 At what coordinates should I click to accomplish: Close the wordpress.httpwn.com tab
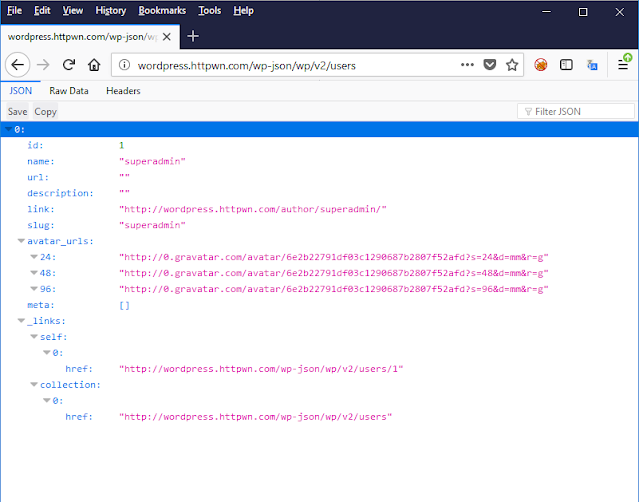tap(167, 37)
